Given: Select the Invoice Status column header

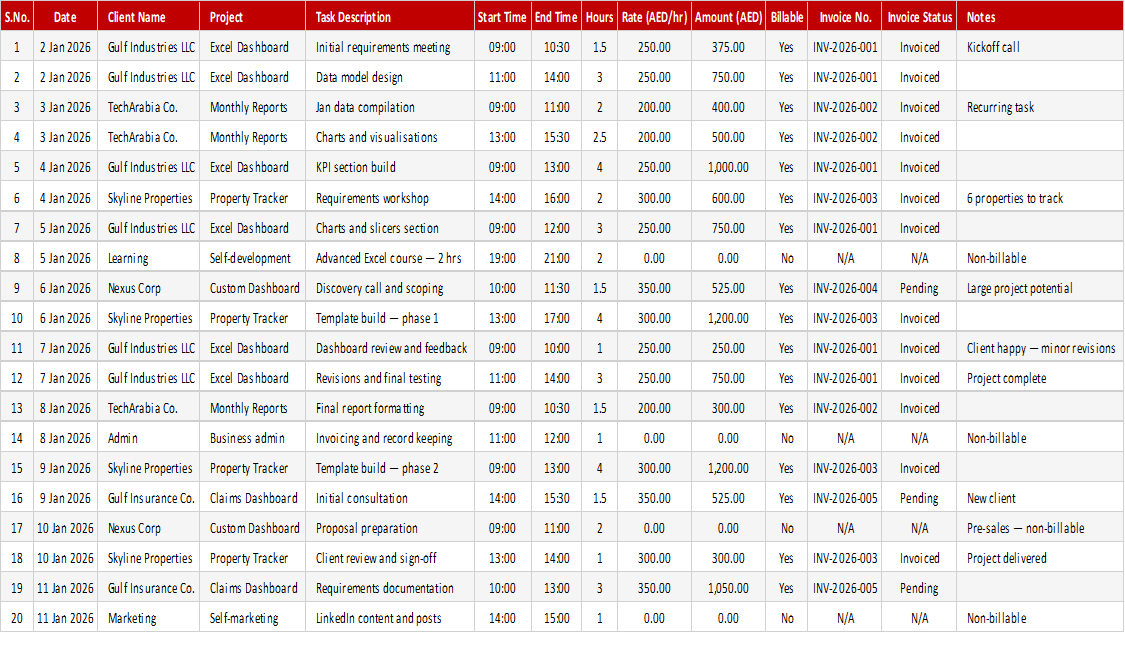Looking at the screenshot, I should [919, 17].
